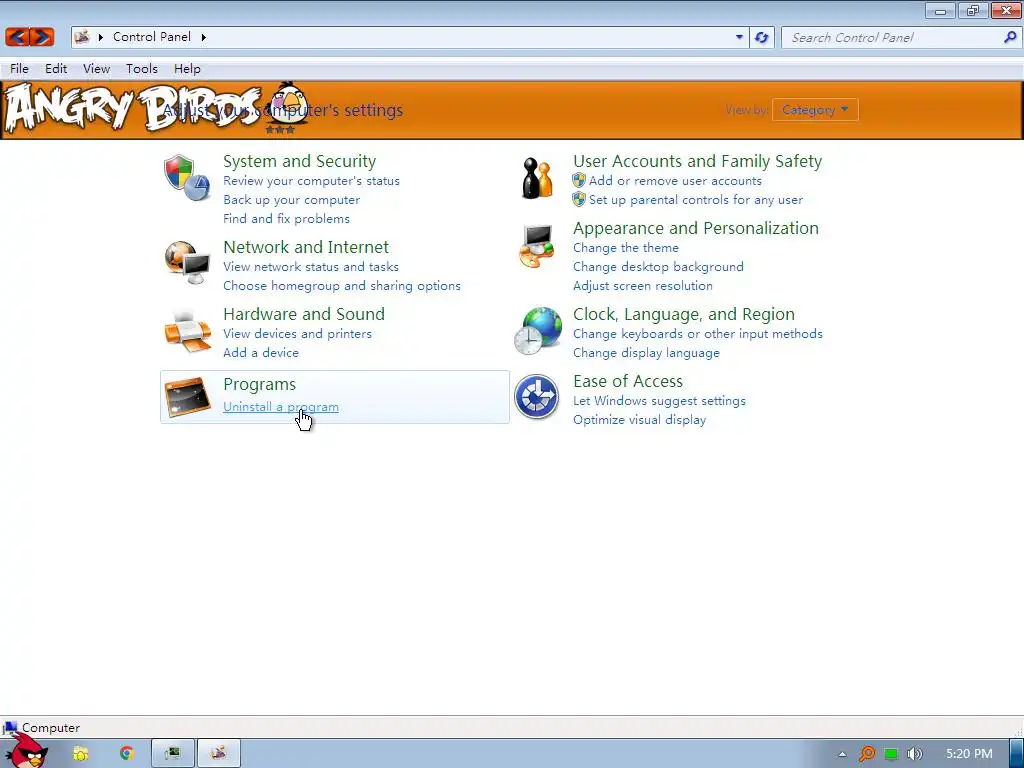The image size is (1024, 768).
Task: Click Adjust screen resolution
Action: point(643,285)
